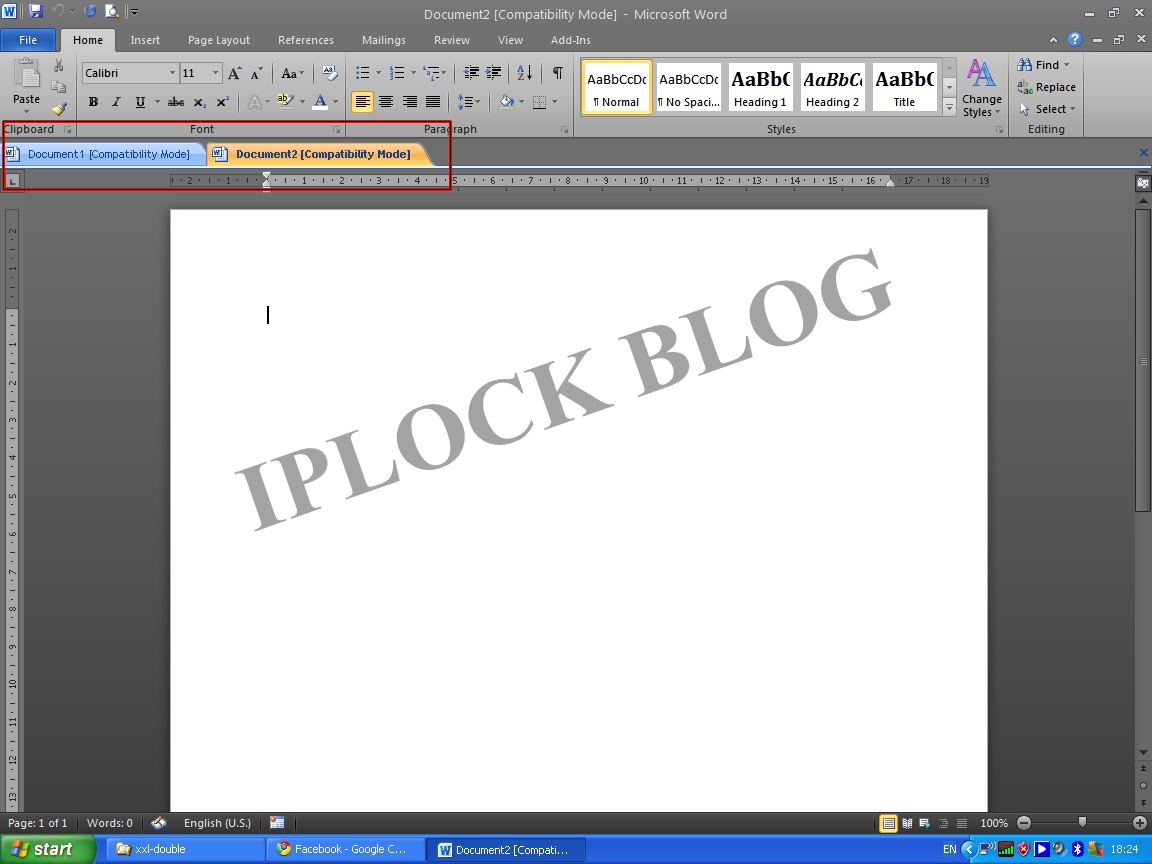The width and height of the screenshot is (1152, 864).
Task: Switch to the Page Layout tab
Action: (218, 40)
